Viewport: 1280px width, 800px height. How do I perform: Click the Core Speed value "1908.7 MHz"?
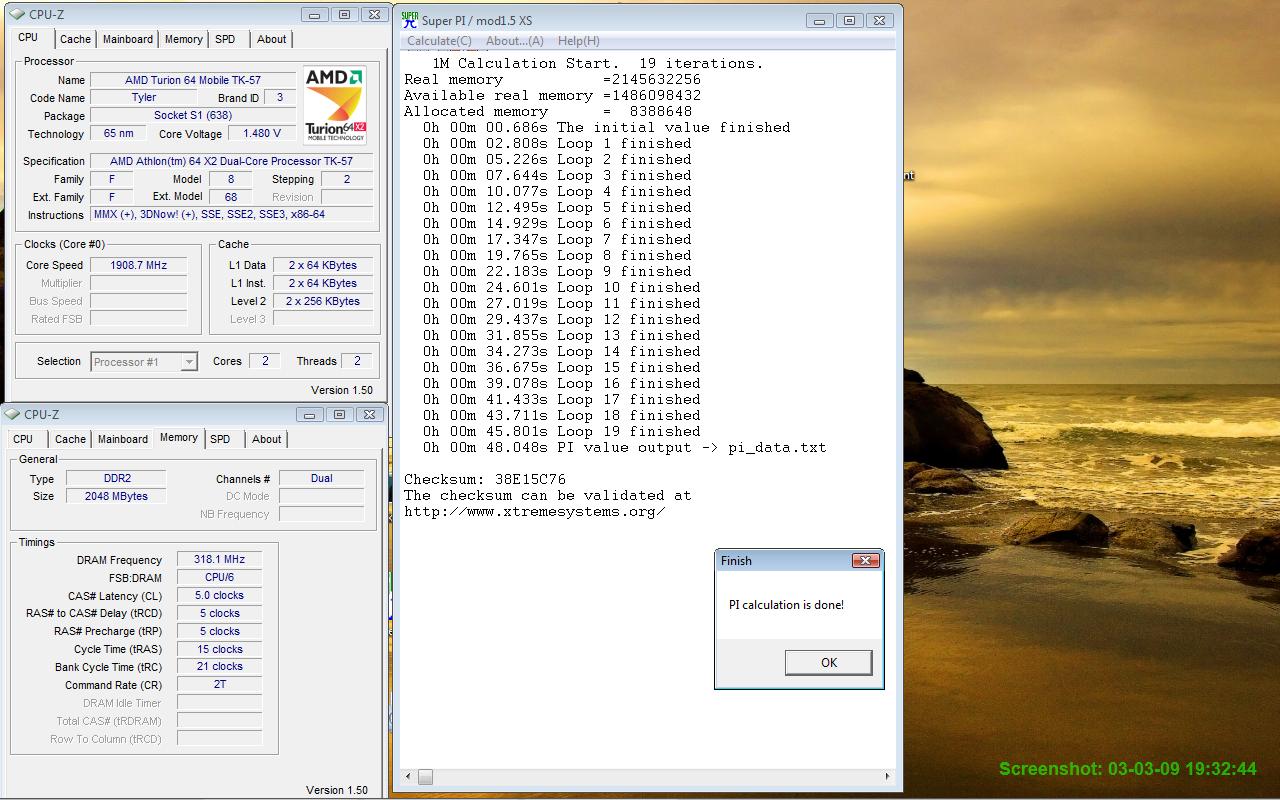pos(139,265)
